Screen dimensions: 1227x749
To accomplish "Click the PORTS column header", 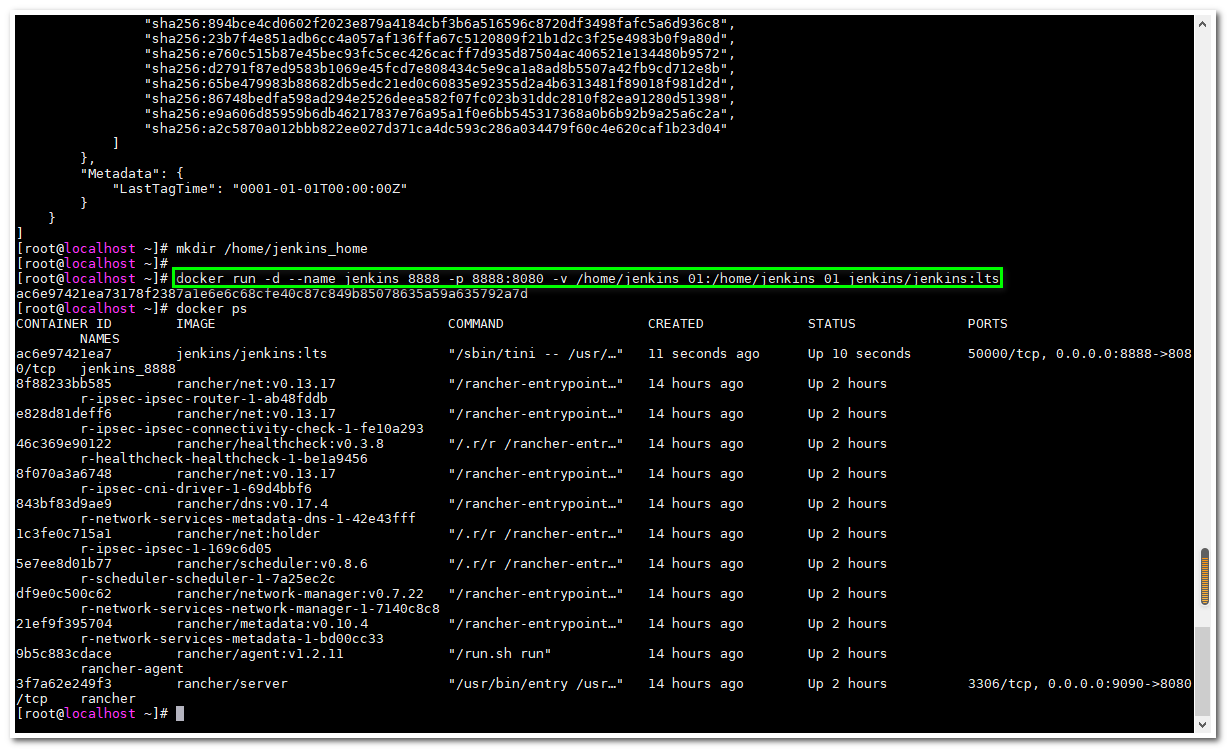I will [988, 323].
